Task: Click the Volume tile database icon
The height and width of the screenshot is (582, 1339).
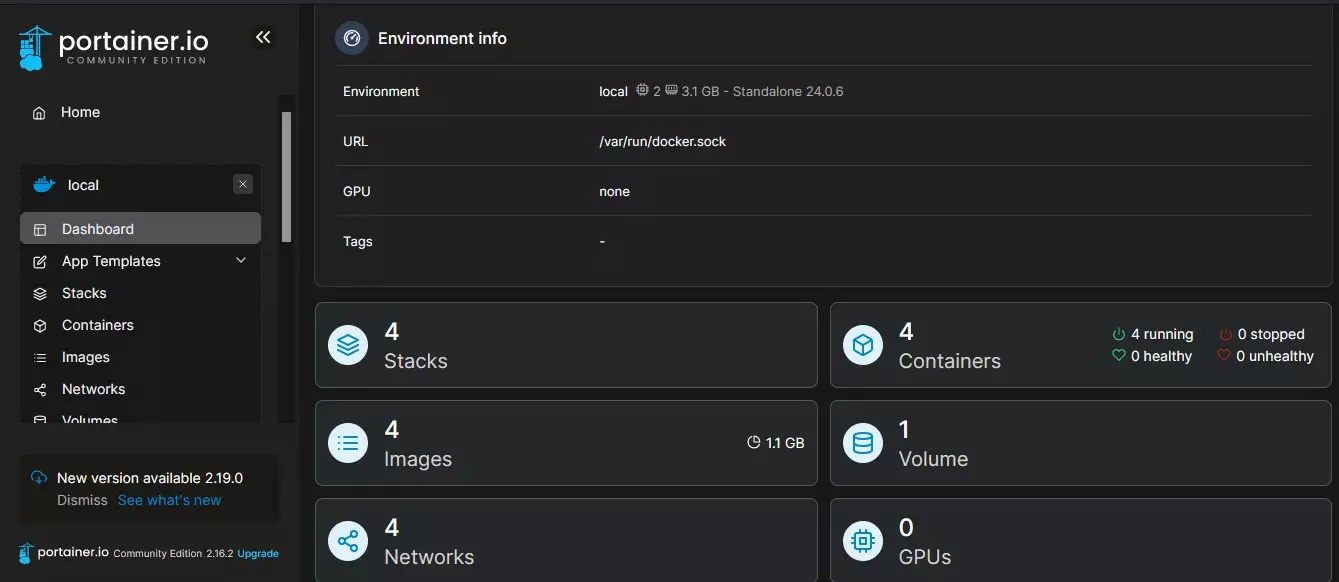Action: (862, 443)
